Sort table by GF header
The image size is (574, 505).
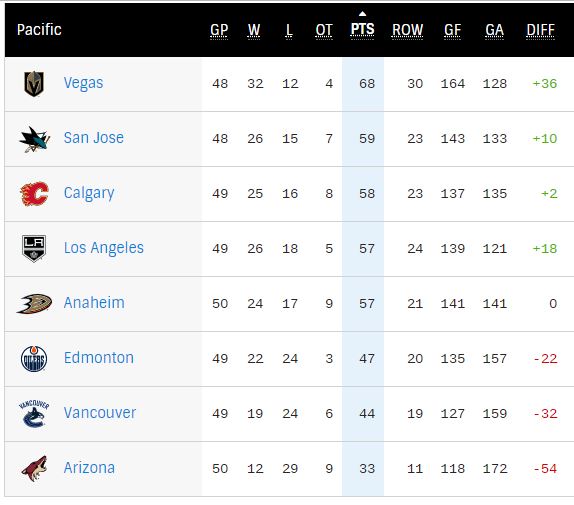[452, 30]
